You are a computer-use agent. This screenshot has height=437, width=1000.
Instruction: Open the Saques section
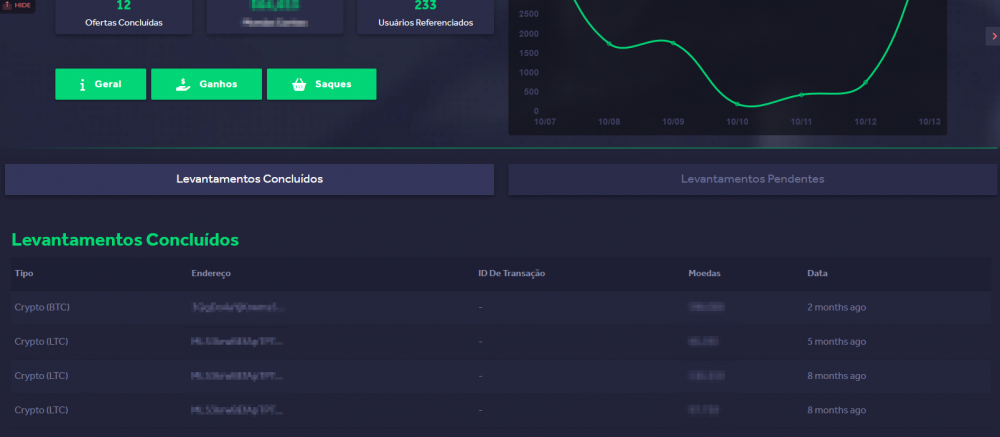click(322, 85)
